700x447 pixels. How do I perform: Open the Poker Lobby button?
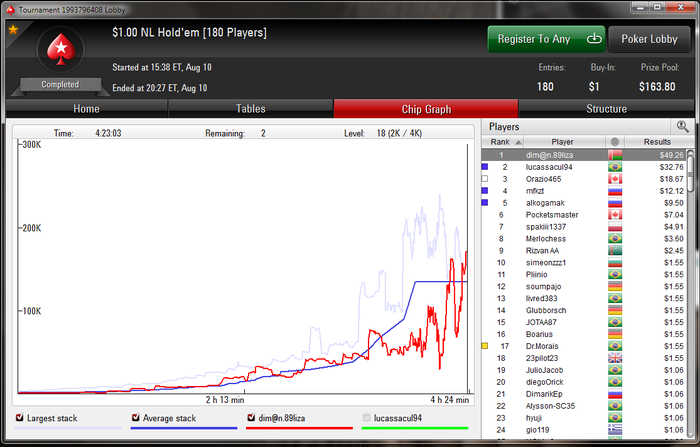(x=649, y=39)
